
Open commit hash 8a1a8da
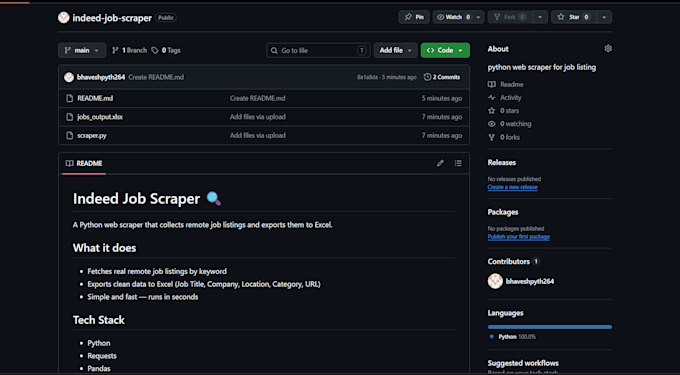367,77
